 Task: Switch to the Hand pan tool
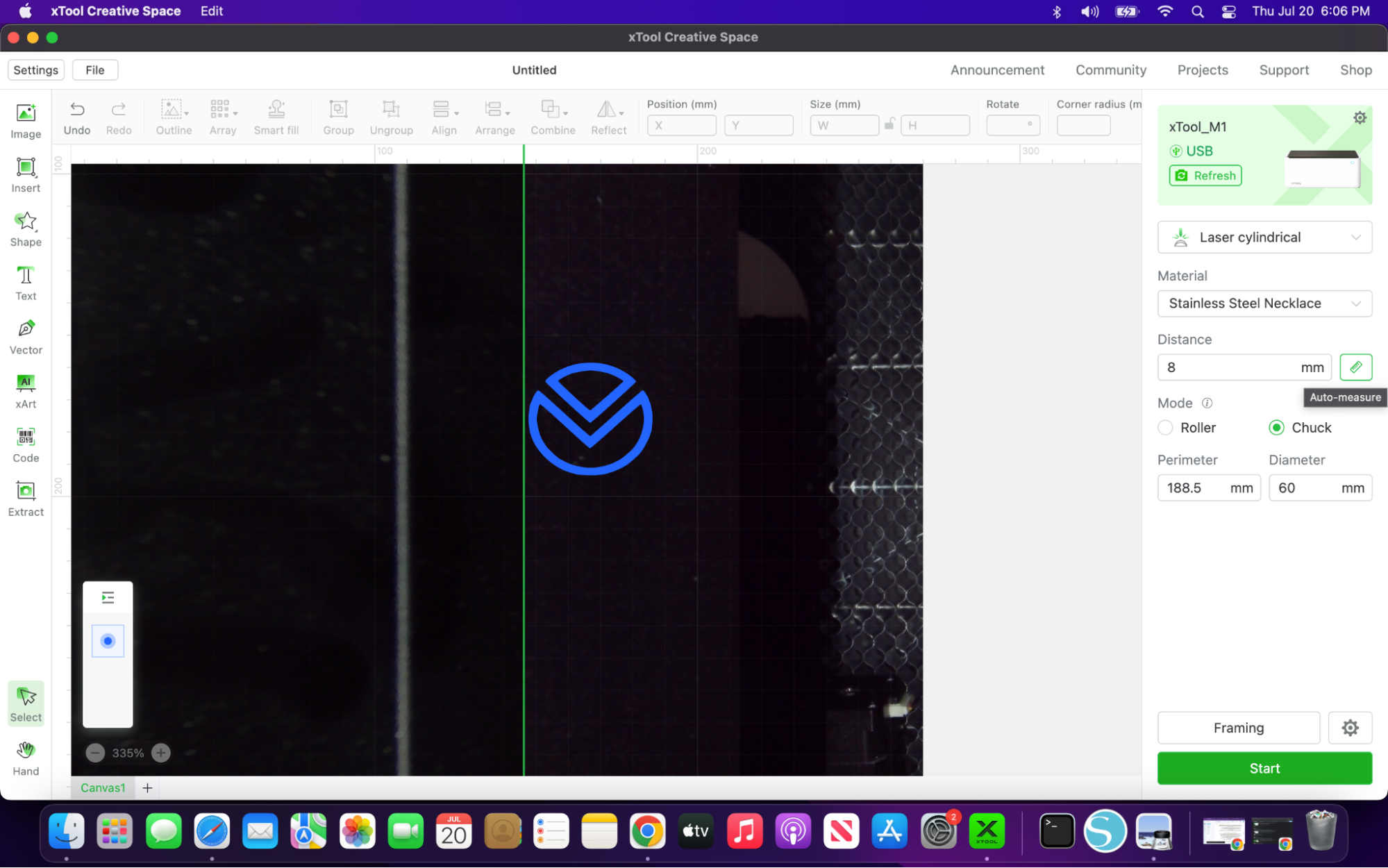26,758
